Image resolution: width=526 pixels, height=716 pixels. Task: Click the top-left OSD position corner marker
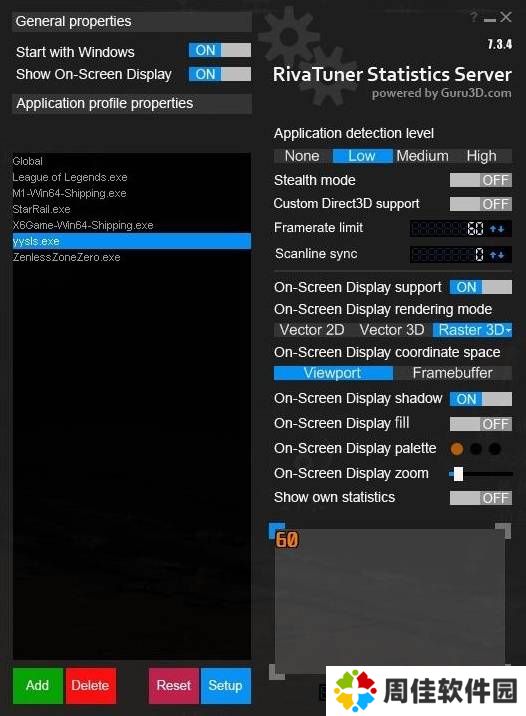pos(276,530)
